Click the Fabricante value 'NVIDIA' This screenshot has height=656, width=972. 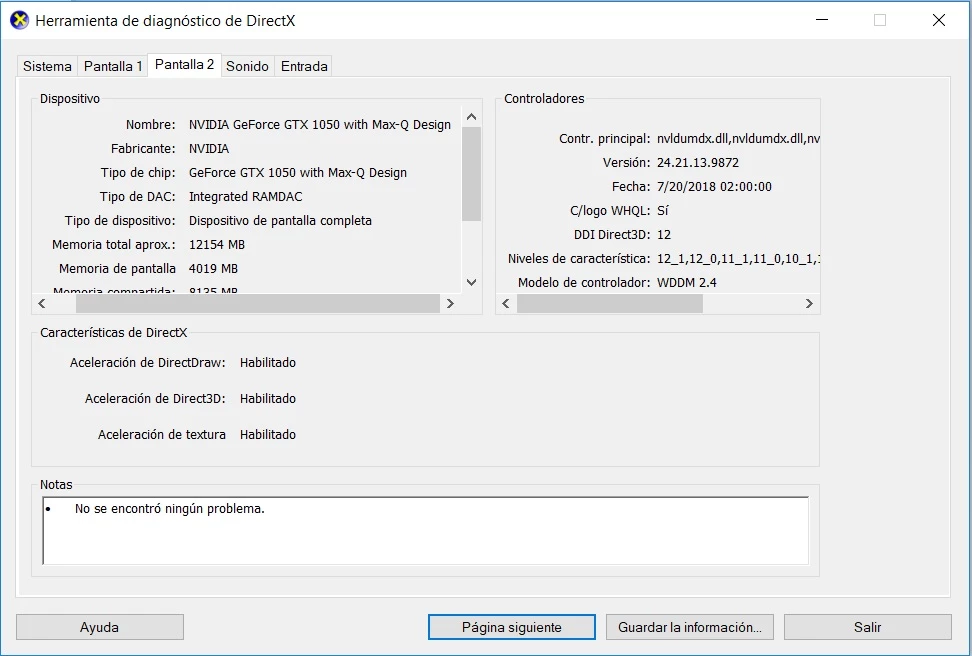pyautogui.click(x=209, y=149)
